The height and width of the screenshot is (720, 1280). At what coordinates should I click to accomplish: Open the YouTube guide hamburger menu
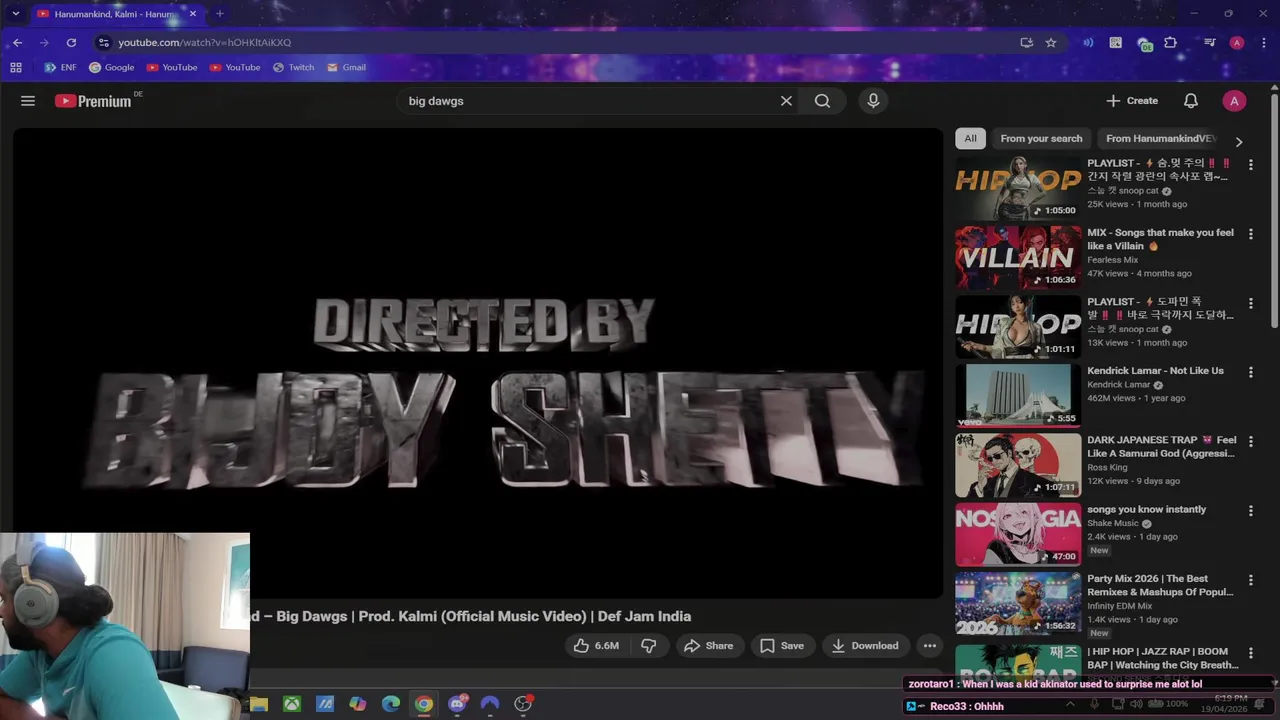tap(28, 101)
